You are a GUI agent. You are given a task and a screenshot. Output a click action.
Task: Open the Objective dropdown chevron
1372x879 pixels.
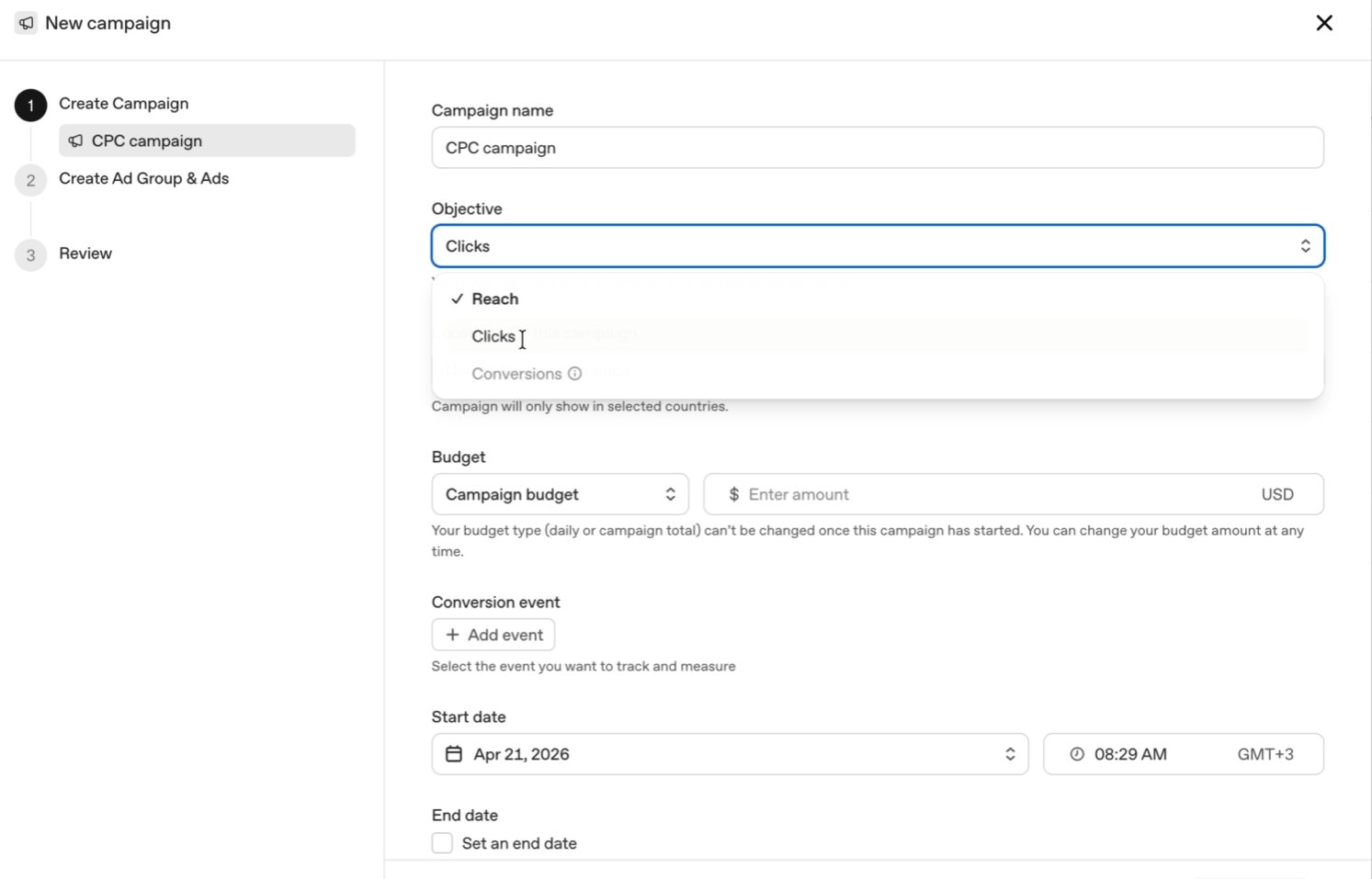1306,245
